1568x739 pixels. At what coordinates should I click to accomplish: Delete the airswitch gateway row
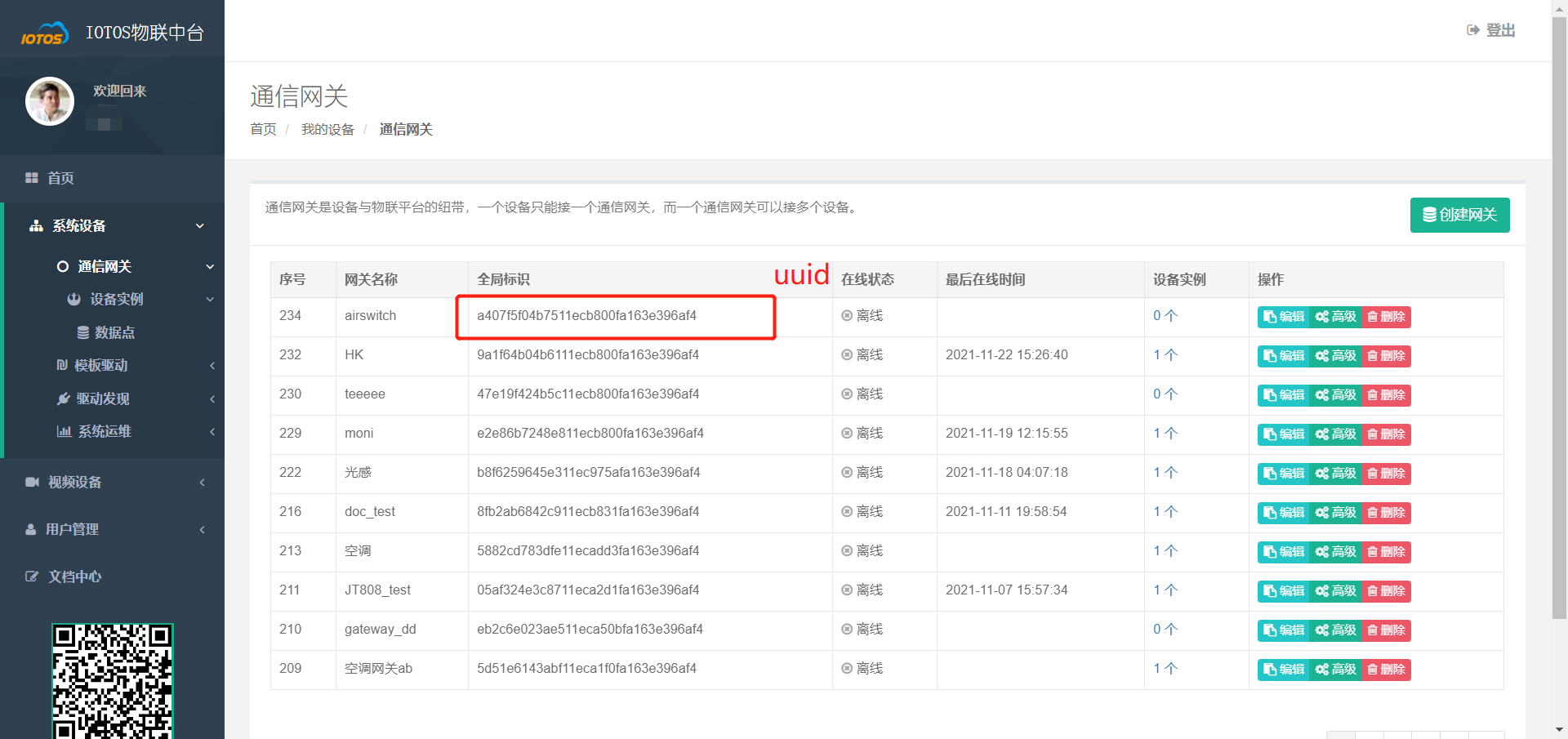point(1387,317)
